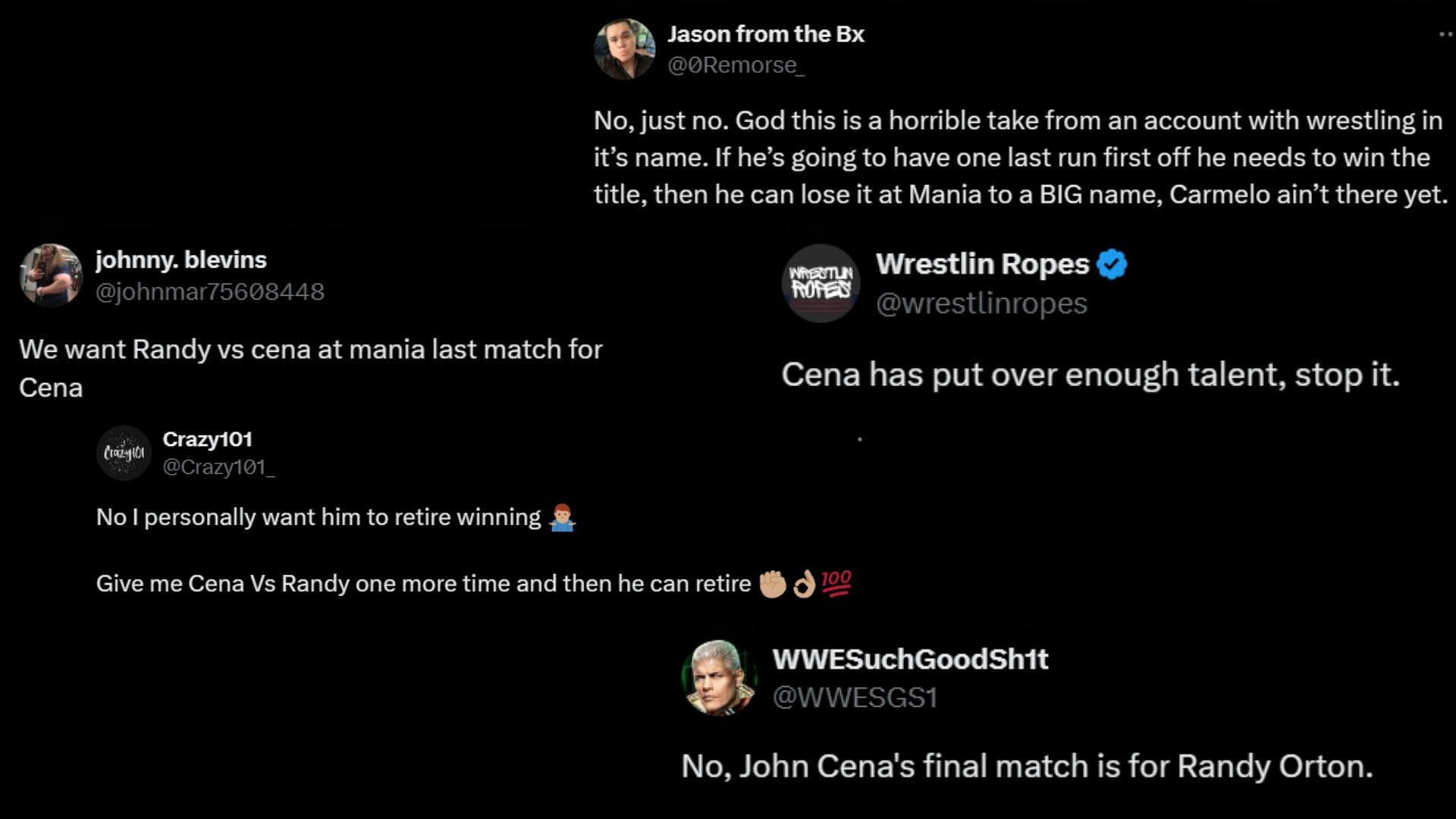Open the @wrestlinropes handle
1456x819 pixels.
tap(981, 303)
